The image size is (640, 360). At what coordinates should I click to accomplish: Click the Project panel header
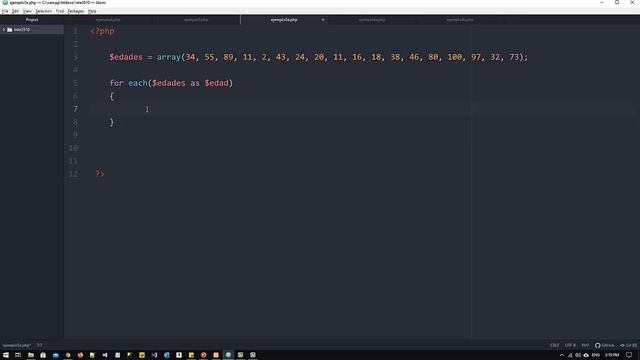click(x=32, y=20)
